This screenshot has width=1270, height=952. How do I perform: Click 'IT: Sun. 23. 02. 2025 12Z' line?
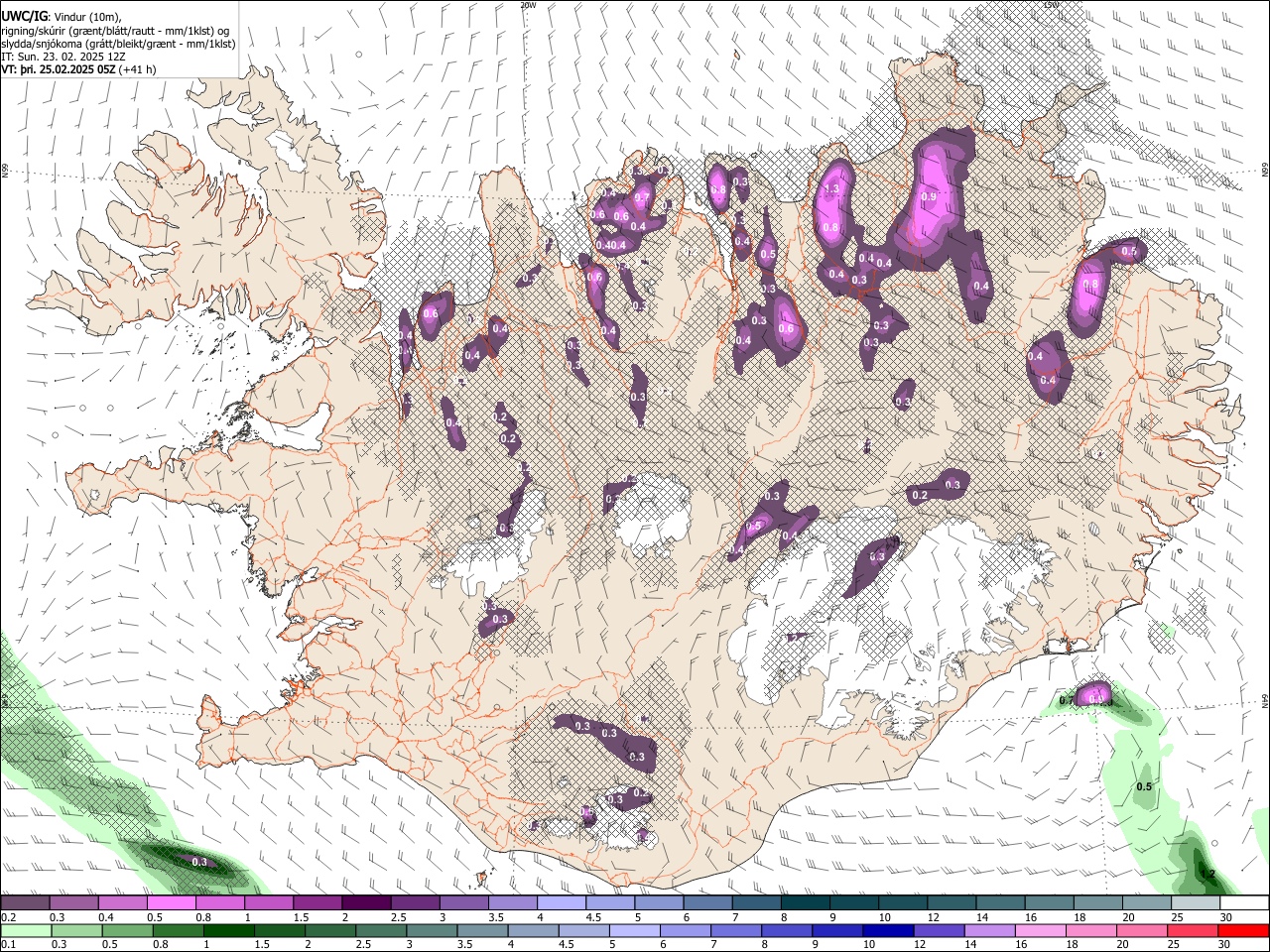(63, 58)
